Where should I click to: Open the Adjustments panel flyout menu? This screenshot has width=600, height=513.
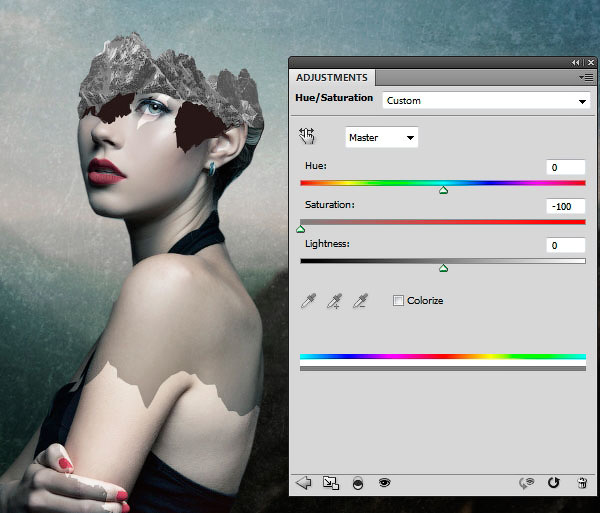586,78
